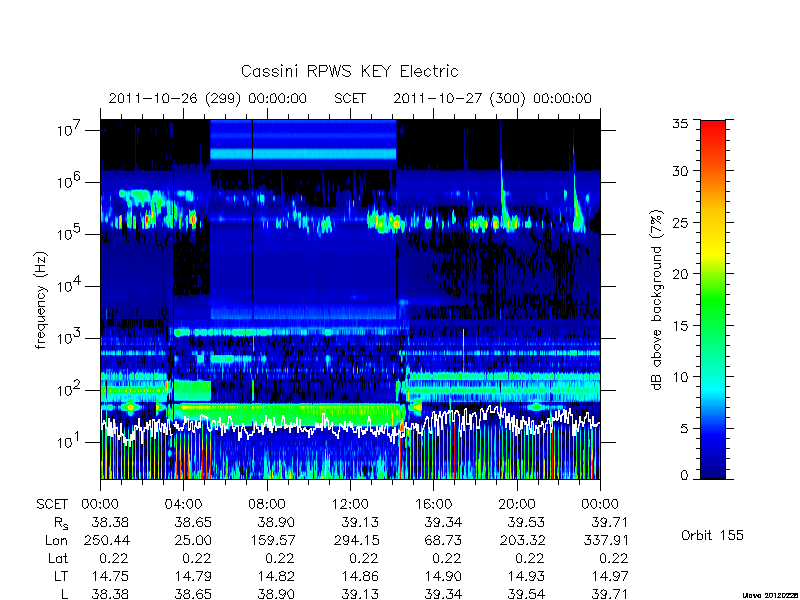Click the 'Lat' row header
Screen dimensions: 800x600
click(x=58, y=558)
